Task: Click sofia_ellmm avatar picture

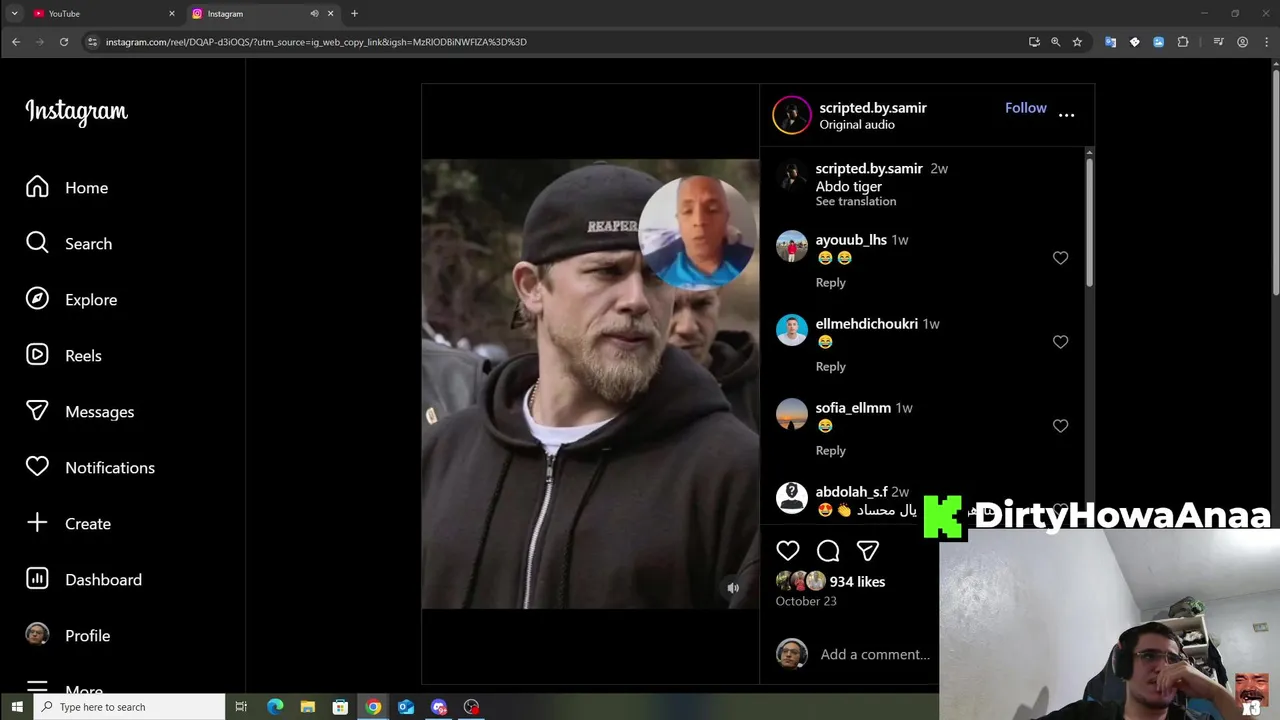Action: 792,415
